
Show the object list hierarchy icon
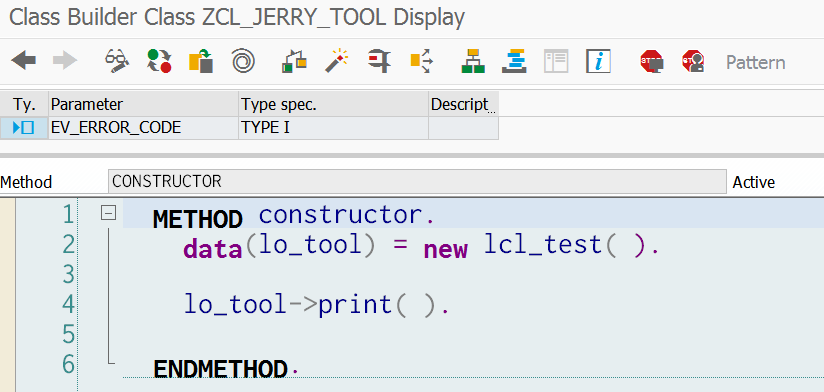(473, 61)
